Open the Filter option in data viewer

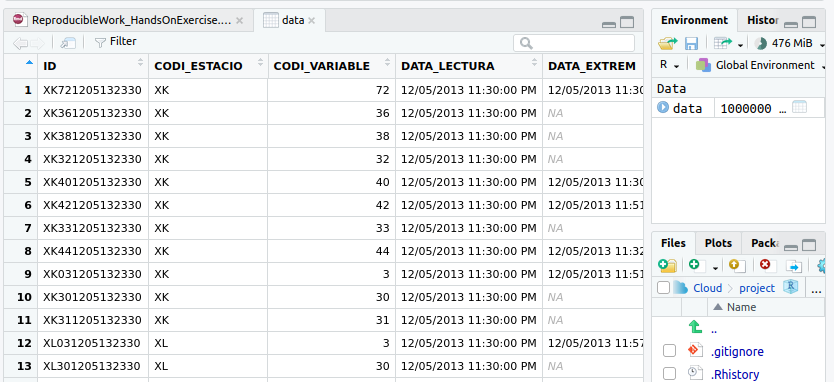115,41
